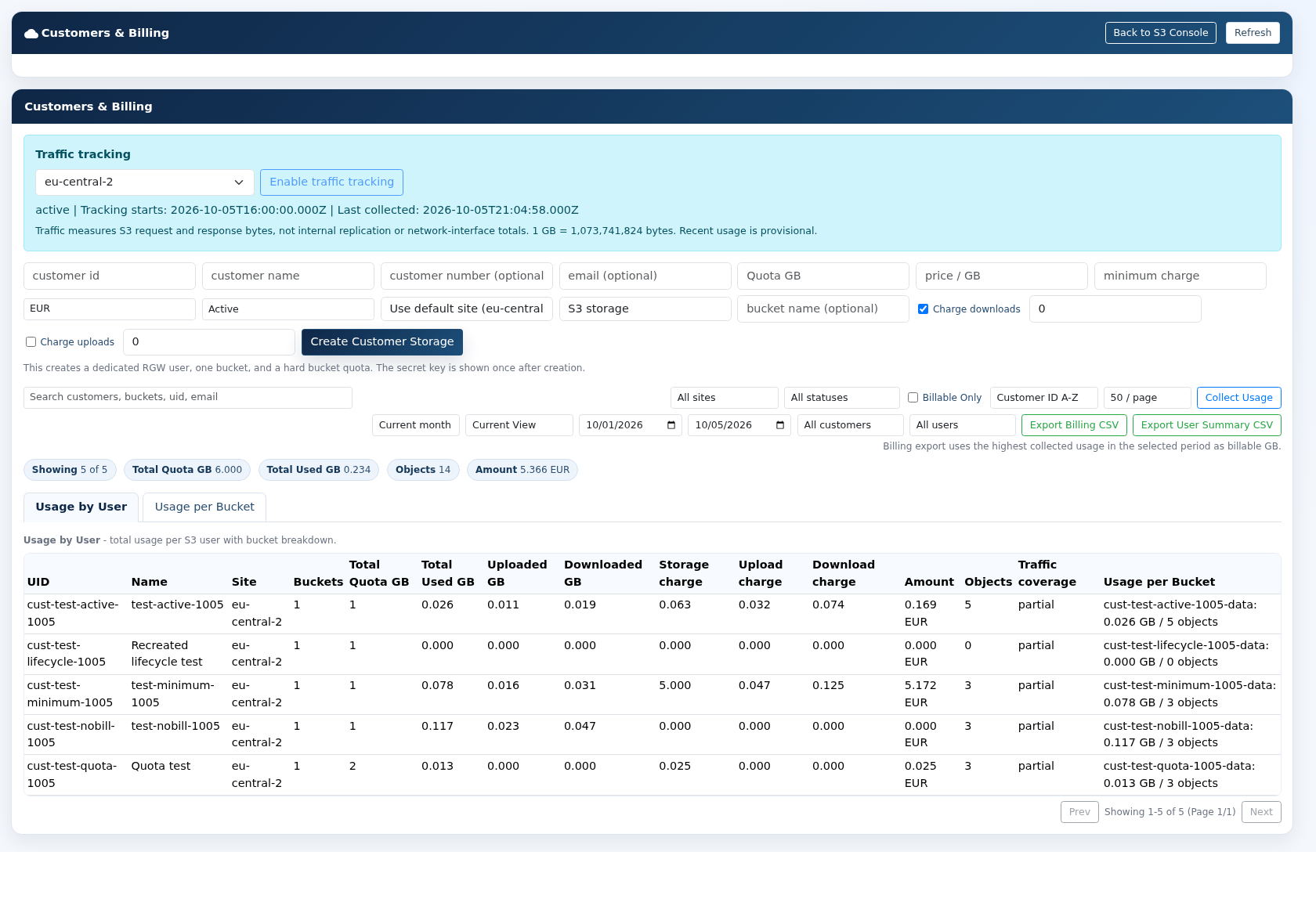Click Export User Summary CSV button
Viewport: 1316px width, 924px height.
point(1207,425)
